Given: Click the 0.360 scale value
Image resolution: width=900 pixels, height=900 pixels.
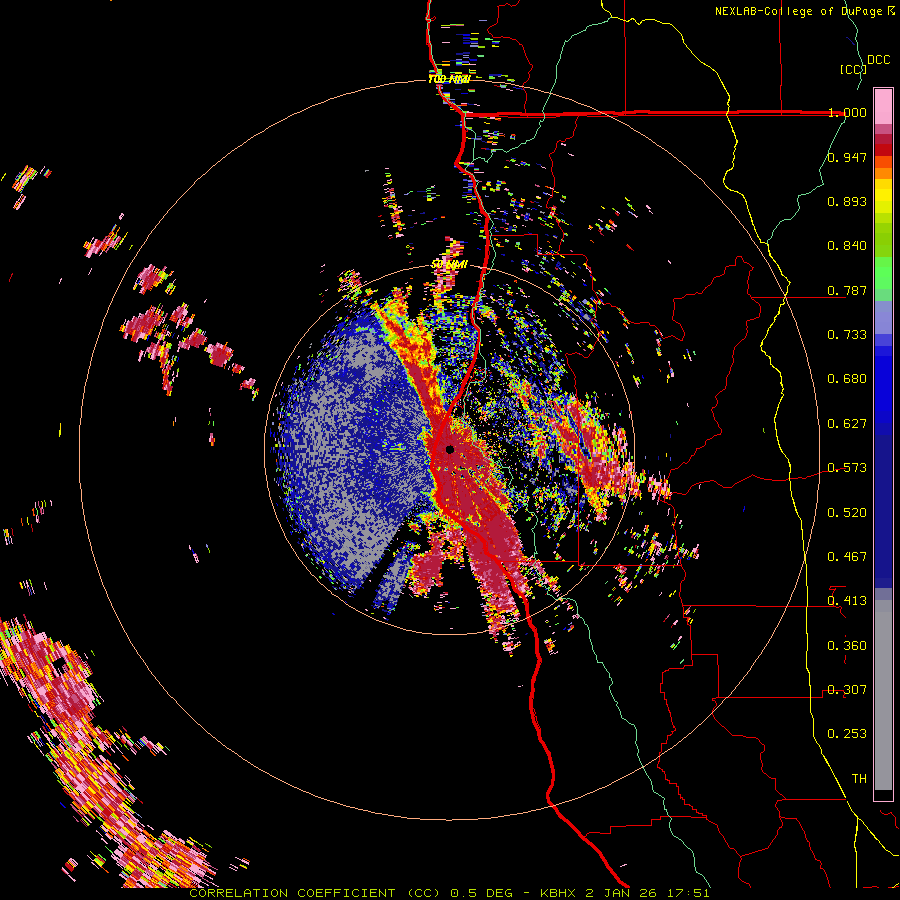Looking at the screenshot, I should pos(847,646).
